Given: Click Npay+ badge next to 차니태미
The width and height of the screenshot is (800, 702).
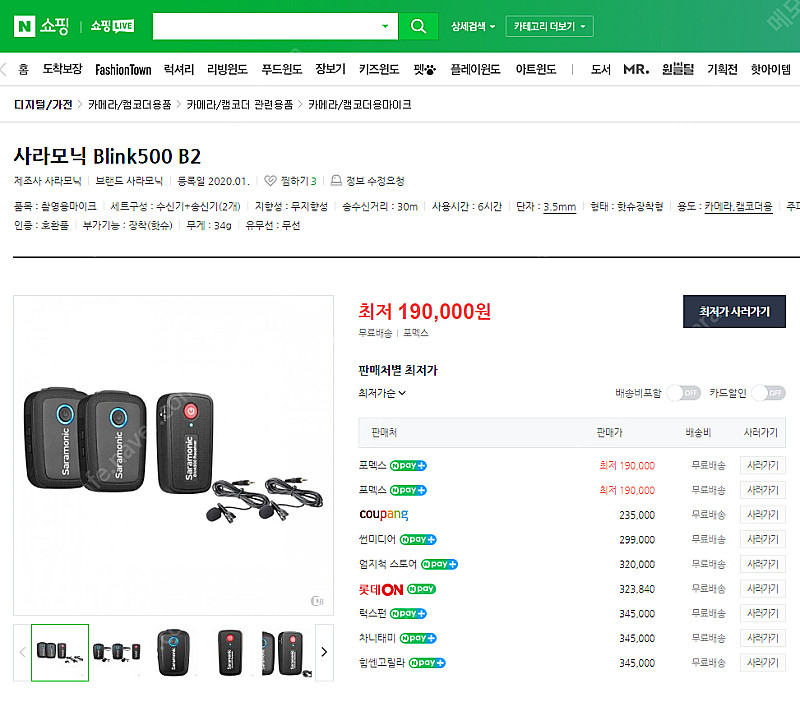Looking at the screenshot, I should (x=418, y=638).
